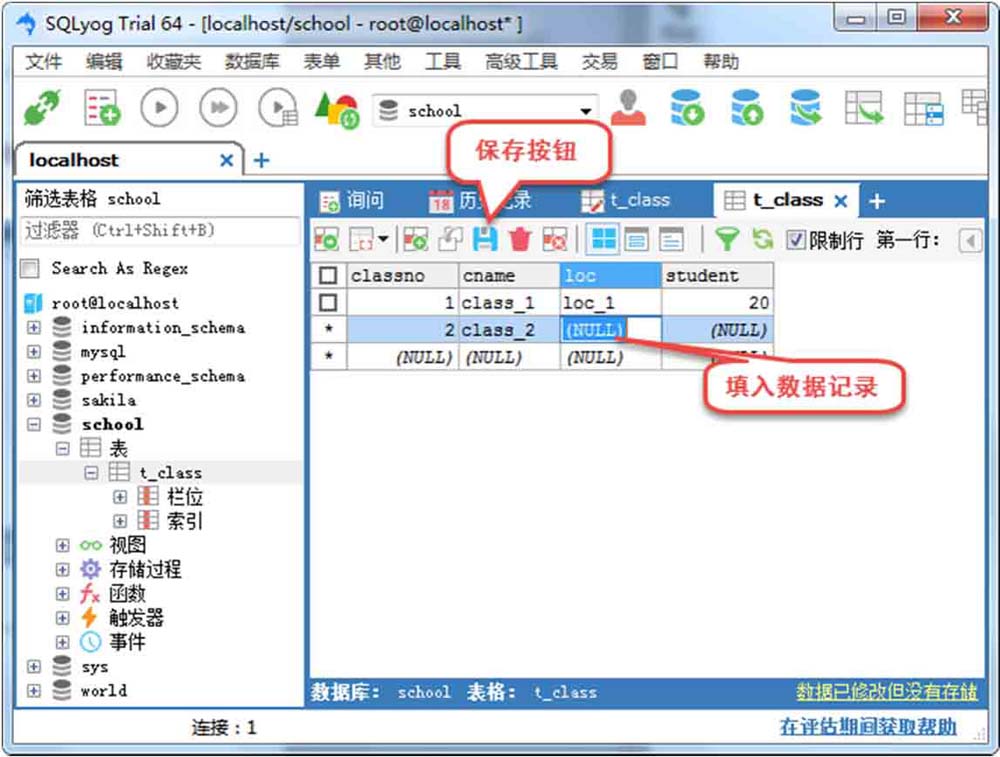Open the 数据库 menu

click(x=252, y=61)
